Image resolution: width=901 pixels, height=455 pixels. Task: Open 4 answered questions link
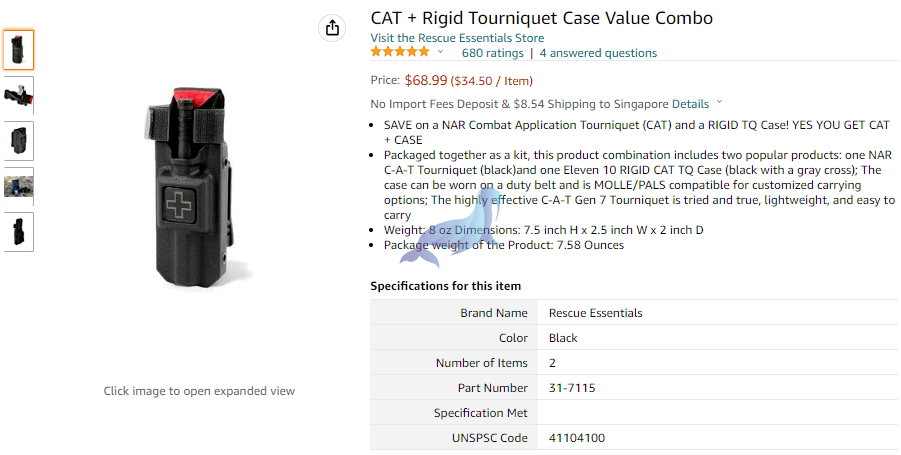pyautogui.click(x=598, y=53)
